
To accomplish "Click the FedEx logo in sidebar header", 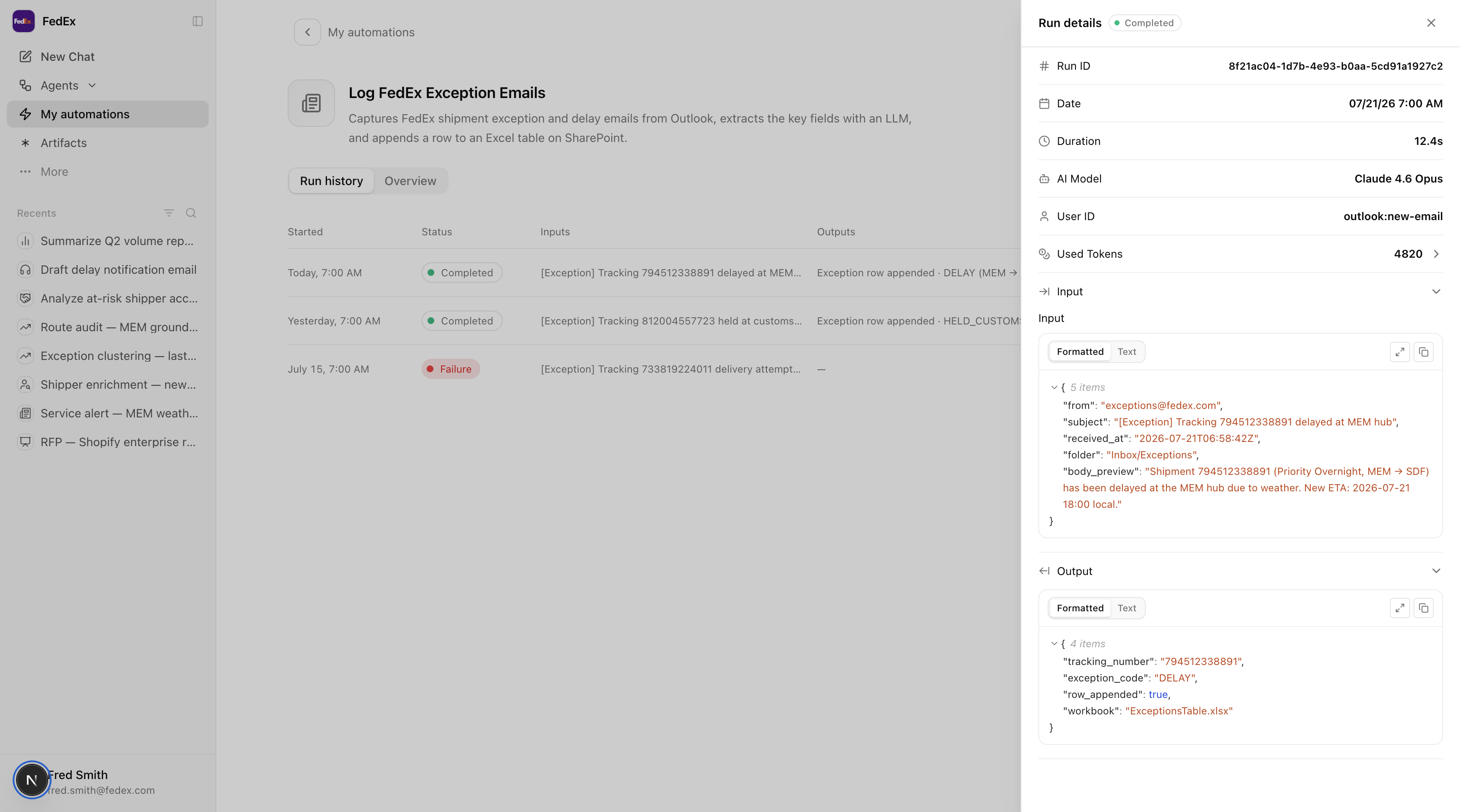I will pos(23,21).
